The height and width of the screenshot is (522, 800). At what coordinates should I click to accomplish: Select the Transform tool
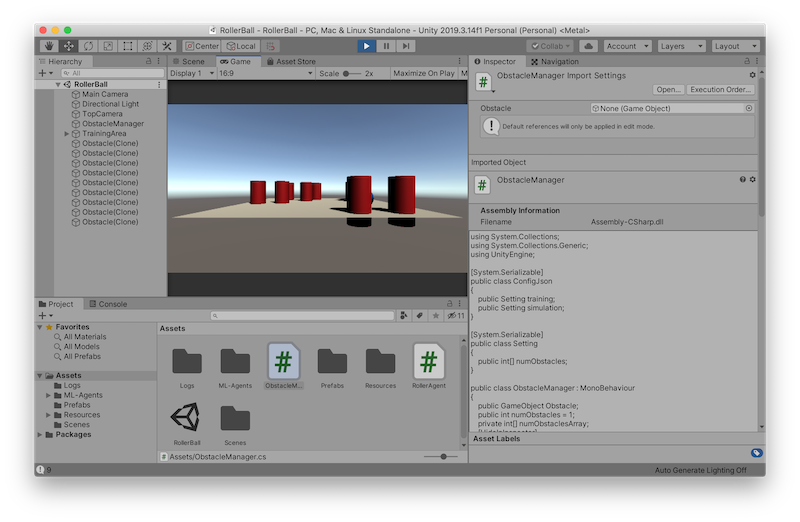(147, 46)
